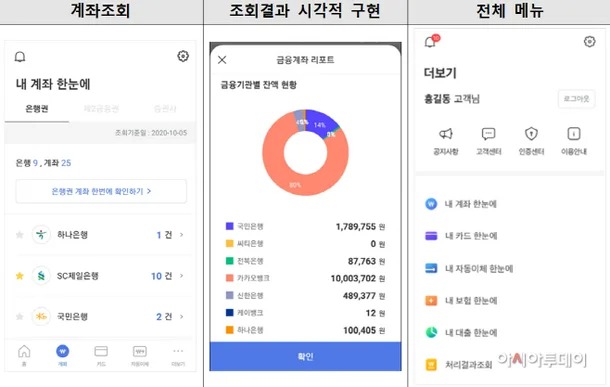Close the 금융계좌 리포트 dialog
Screen dimensions: 610x387
click(222, 60)
